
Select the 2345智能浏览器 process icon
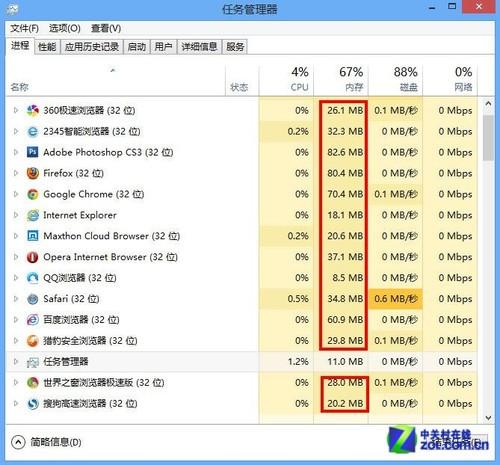(33, 132)
